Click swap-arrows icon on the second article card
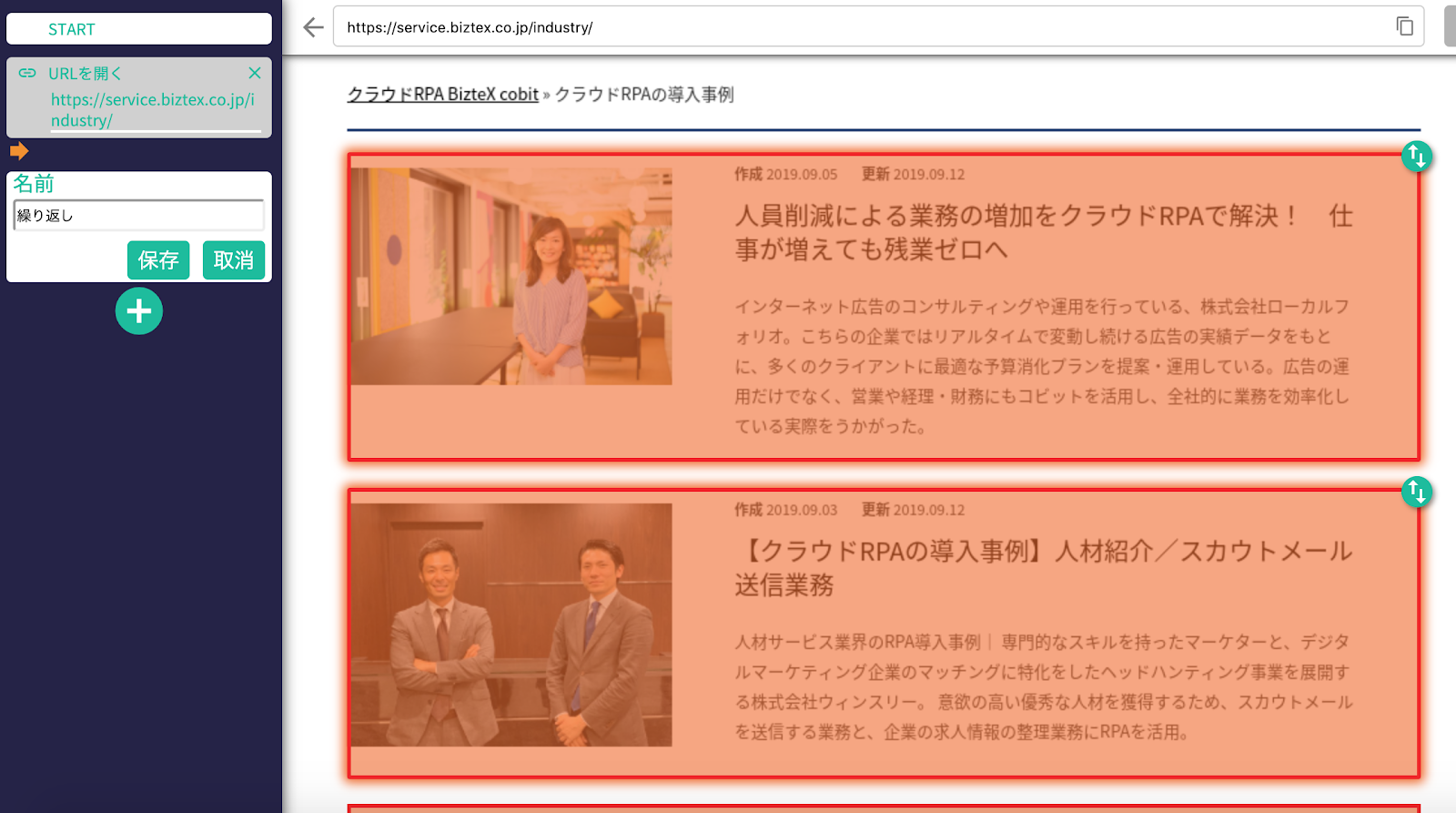 [1416, 493]
